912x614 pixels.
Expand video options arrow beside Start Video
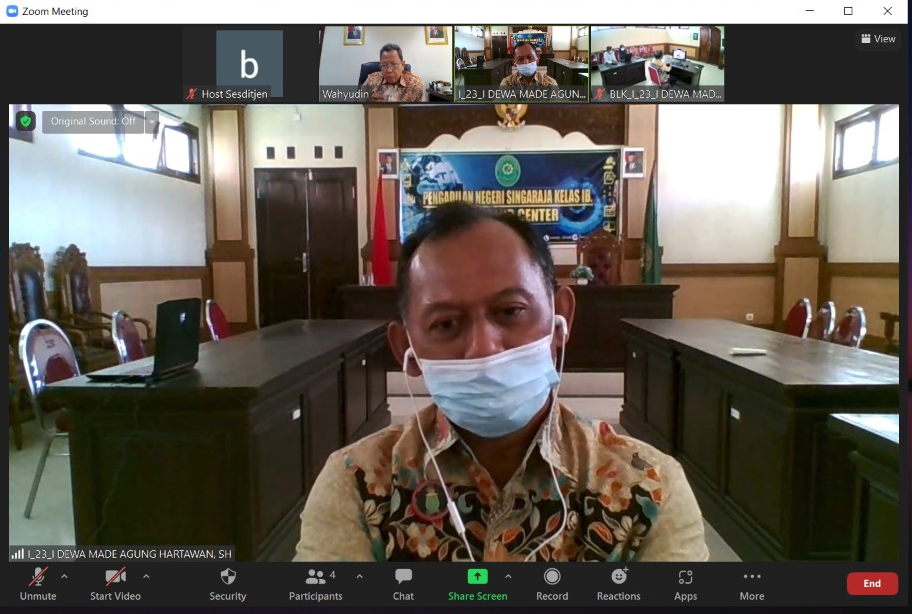tap(146, 576)
